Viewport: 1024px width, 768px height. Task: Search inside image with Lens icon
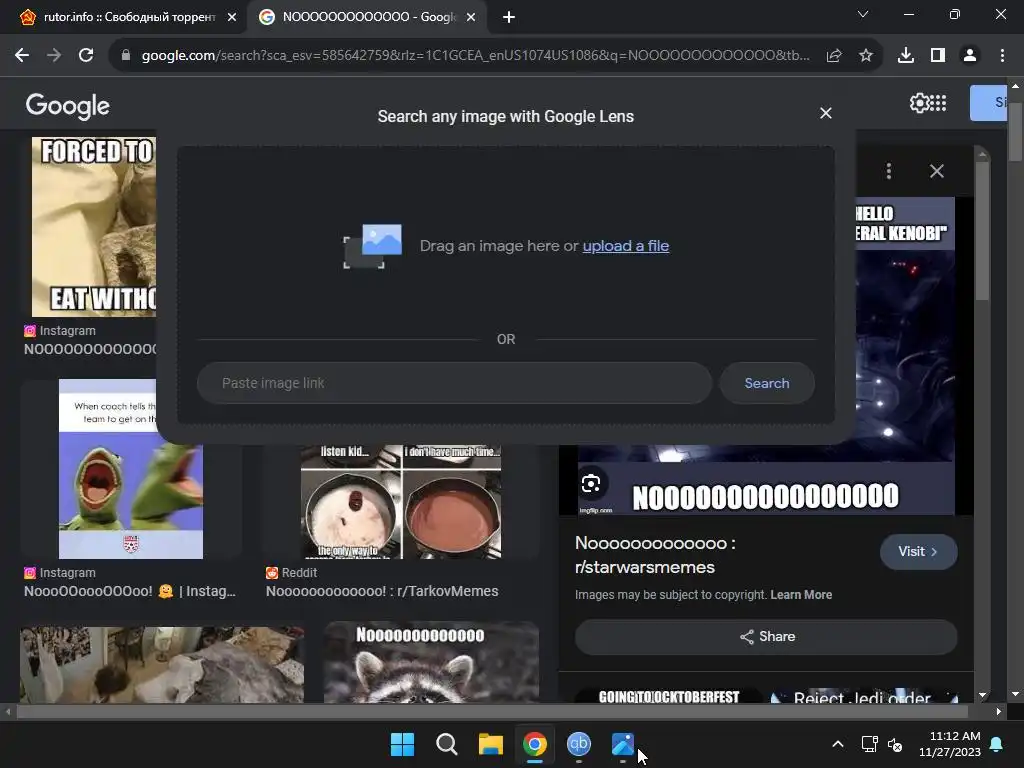pyautogui.click(x=591, y=484)
